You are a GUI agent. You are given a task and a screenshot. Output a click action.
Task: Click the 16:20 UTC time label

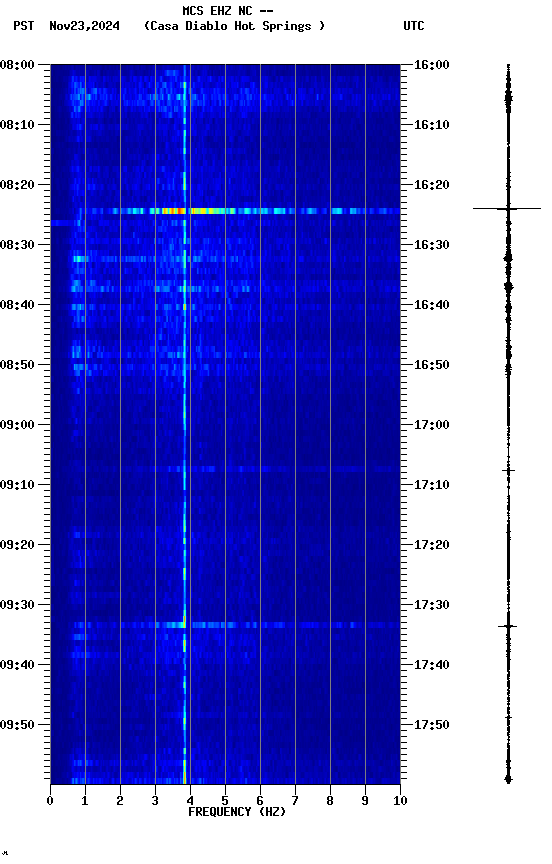431,185
